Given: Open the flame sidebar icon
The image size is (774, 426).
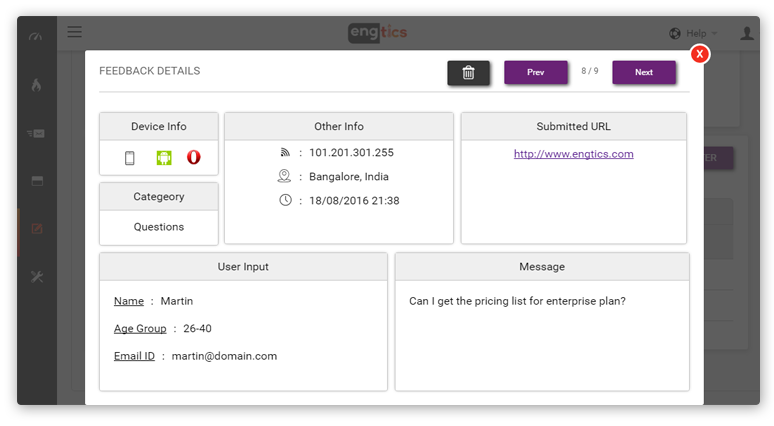Looking at the screenshot, I should coord(36,85).
